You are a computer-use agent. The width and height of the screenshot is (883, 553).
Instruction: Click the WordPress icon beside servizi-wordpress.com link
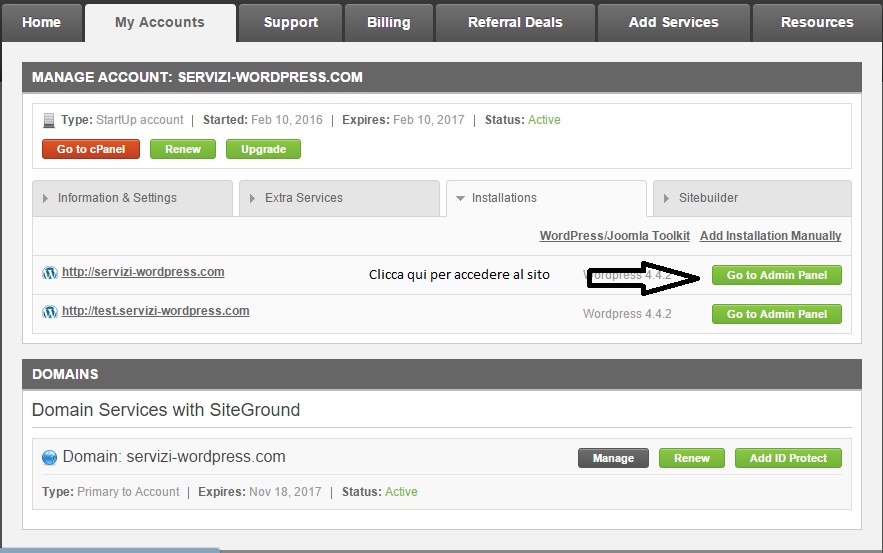[50, 273]
